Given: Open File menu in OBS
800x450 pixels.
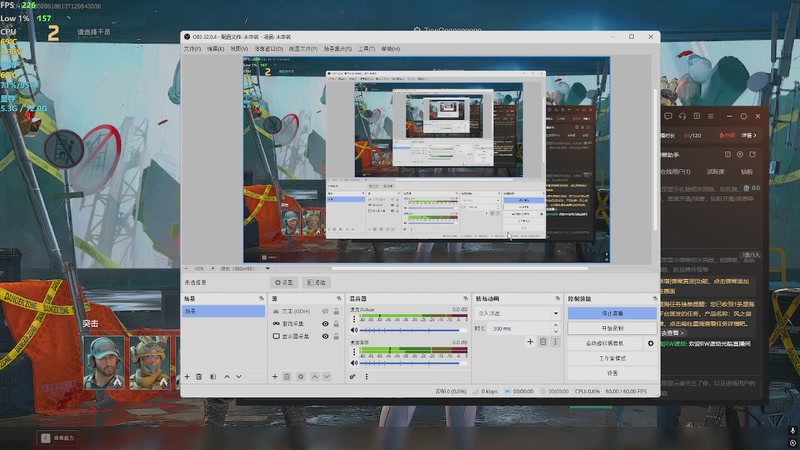Looking at the screenshot, I should click(192, 49).
